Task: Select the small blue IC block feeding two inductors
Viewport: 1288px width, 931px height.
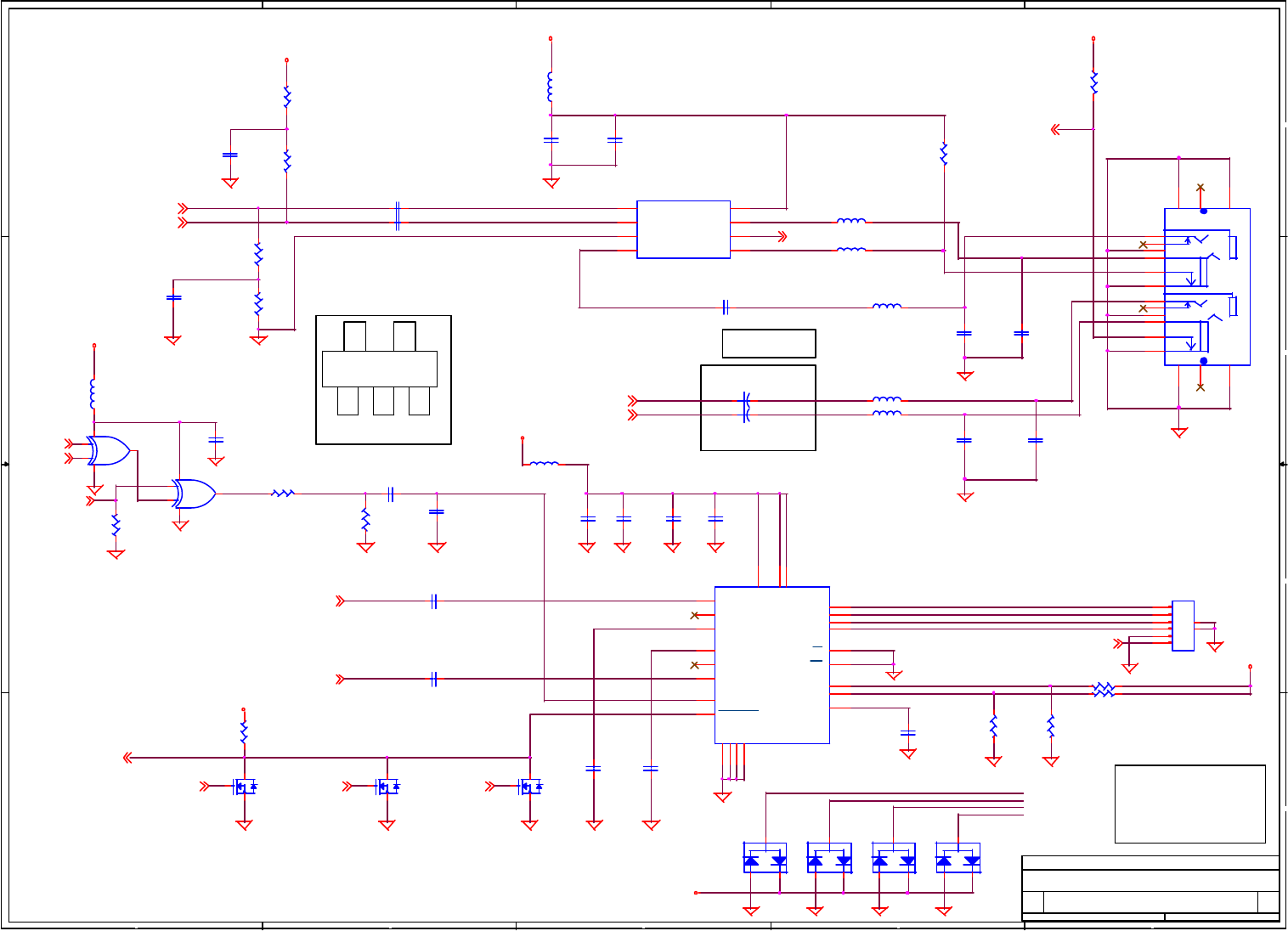Action: (x=683, y=229)
